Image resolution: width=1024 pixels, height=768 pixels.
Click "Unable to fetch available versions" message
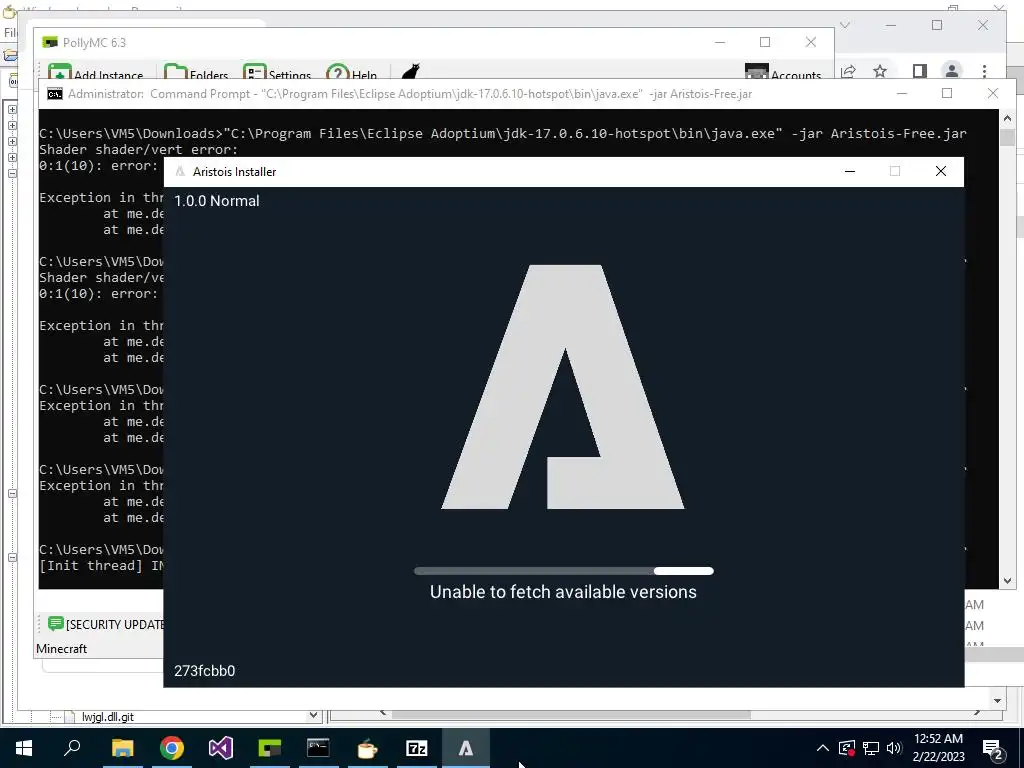(563, 592)
